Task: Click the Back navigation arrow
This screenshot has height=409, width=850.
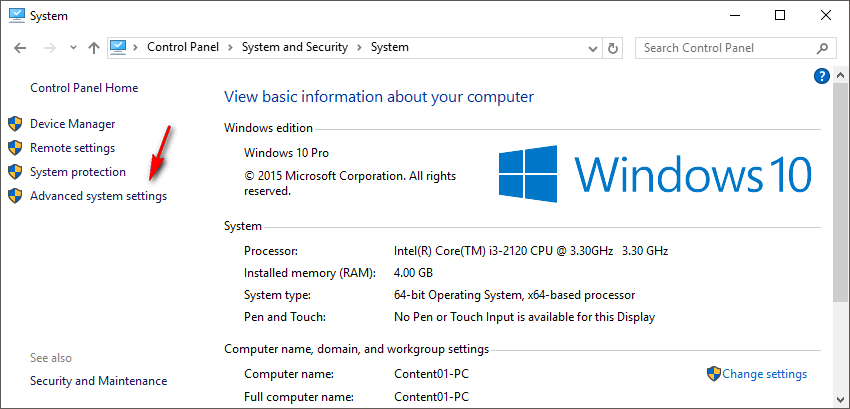Action: pos(20,47)
